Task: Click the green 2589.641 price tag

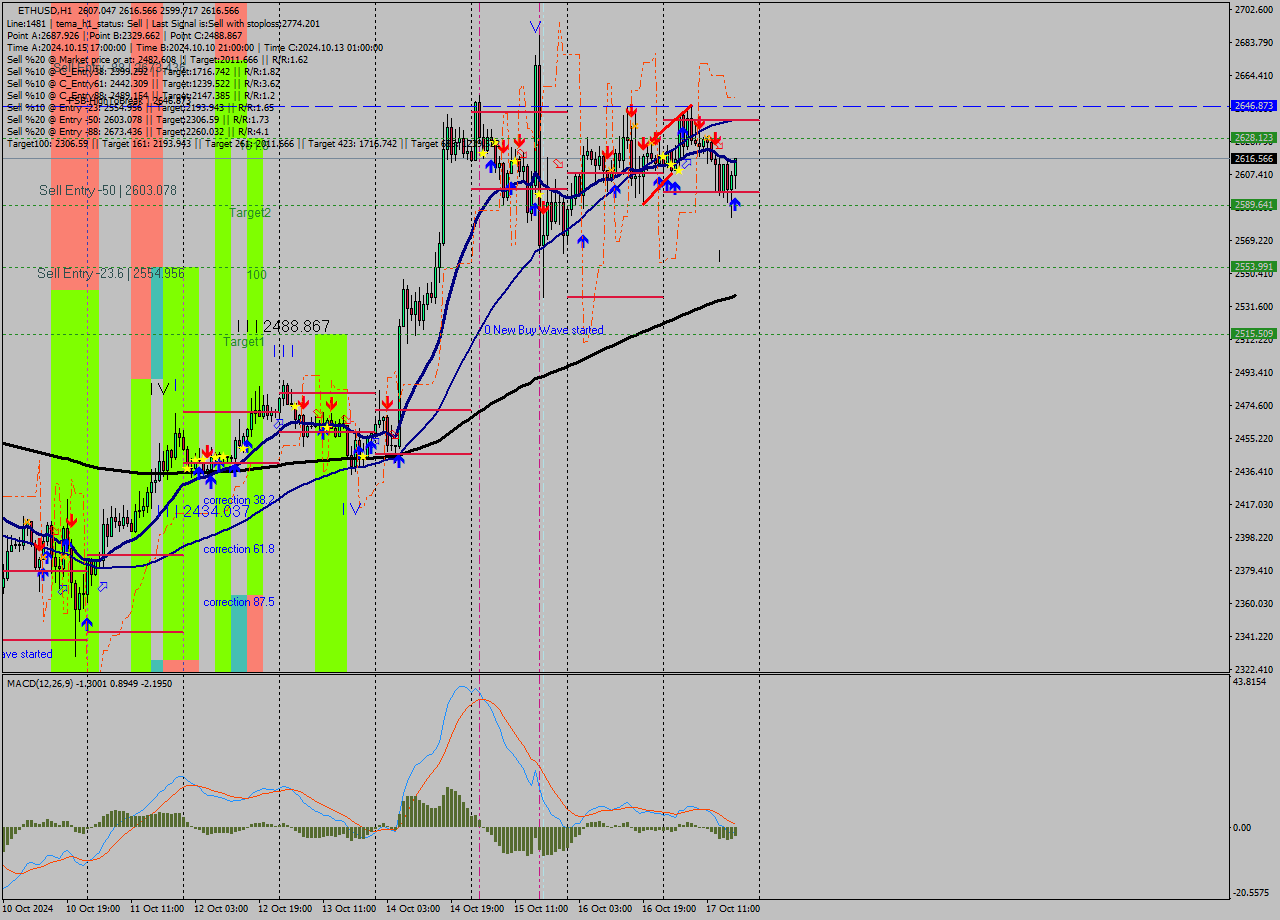Action: [1253, 205]
